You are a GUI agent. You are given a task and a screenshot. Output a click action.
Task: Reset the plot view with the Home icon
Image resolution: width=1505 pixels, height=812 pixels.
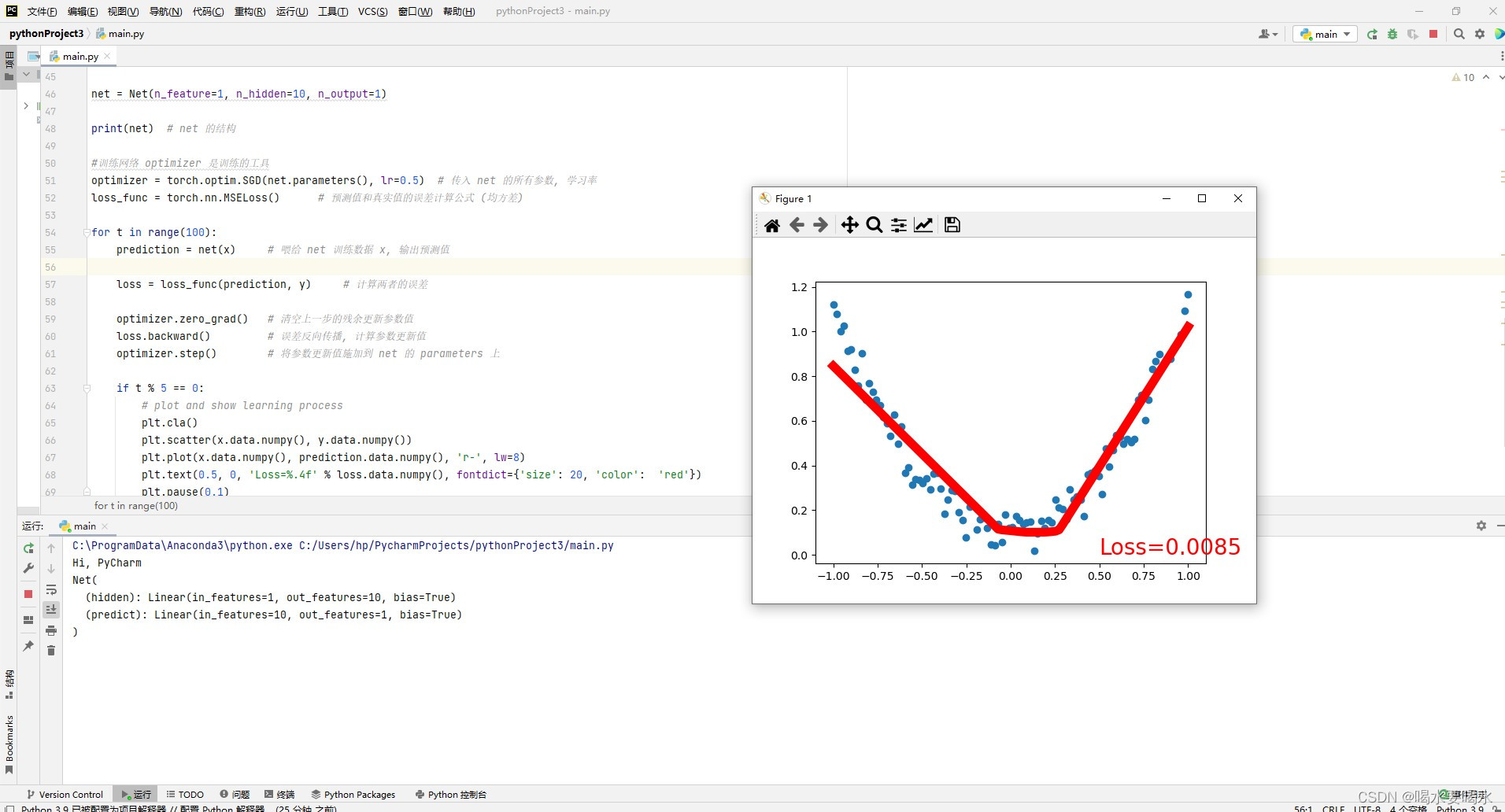[x=772, y=225]
